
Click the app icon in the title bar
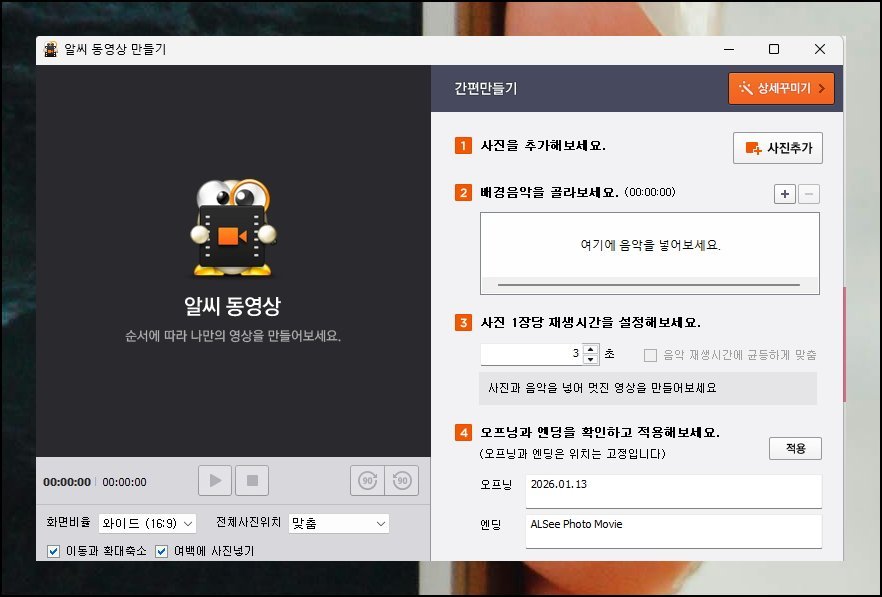pos(51,50)
